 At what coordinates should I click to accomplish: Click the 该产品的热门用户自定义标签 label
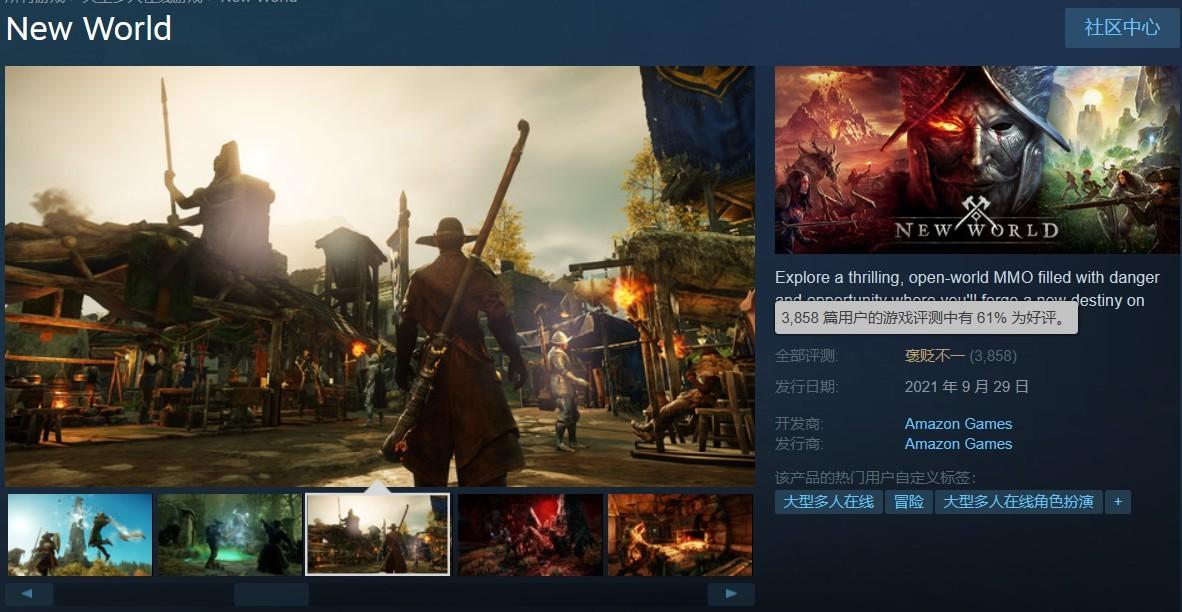(x=875, y=478)
